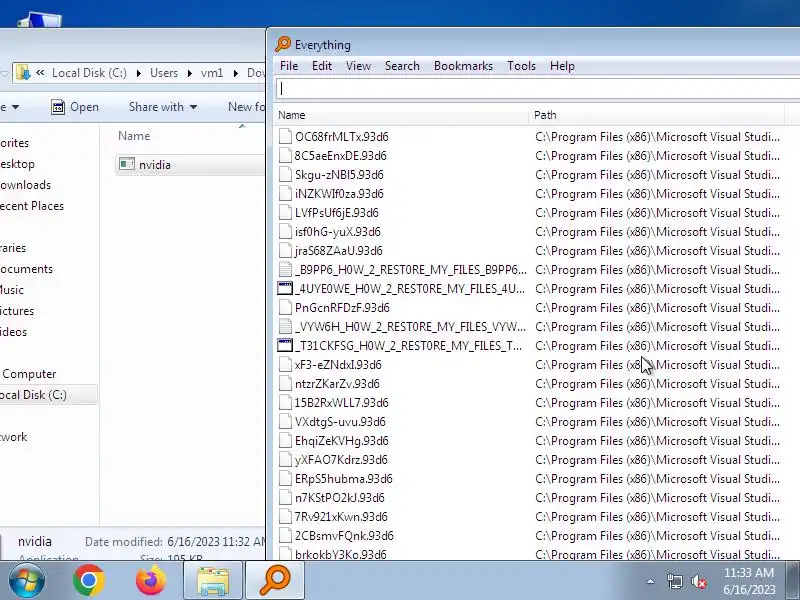
Task: Open the network tray icon
Action: [x=675, y=581]
